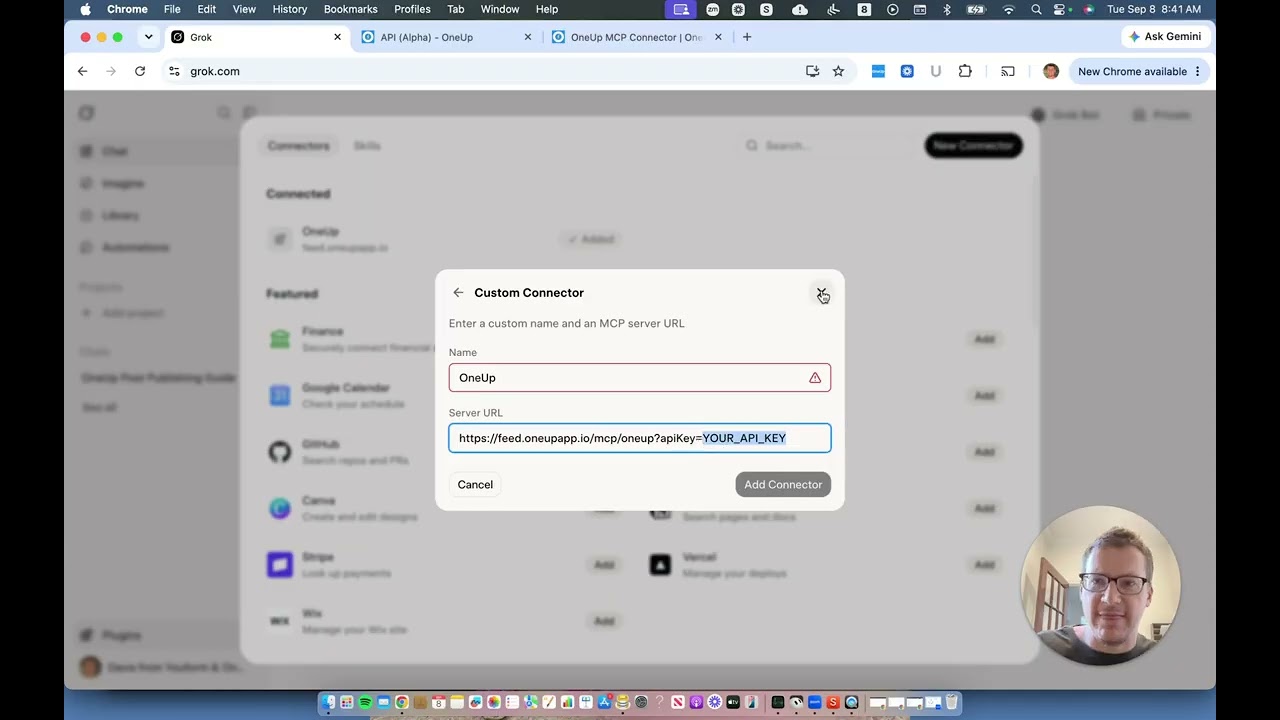Open the tab search dropdown arrow
Image resolution: width=1280 pixels, height=720 pixels.
tap(148, 37)
